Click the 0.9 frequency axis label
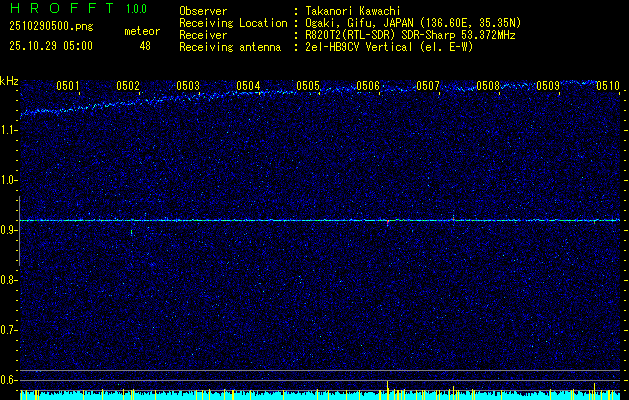This screenshot has width=629, height=400. [9, 230]
